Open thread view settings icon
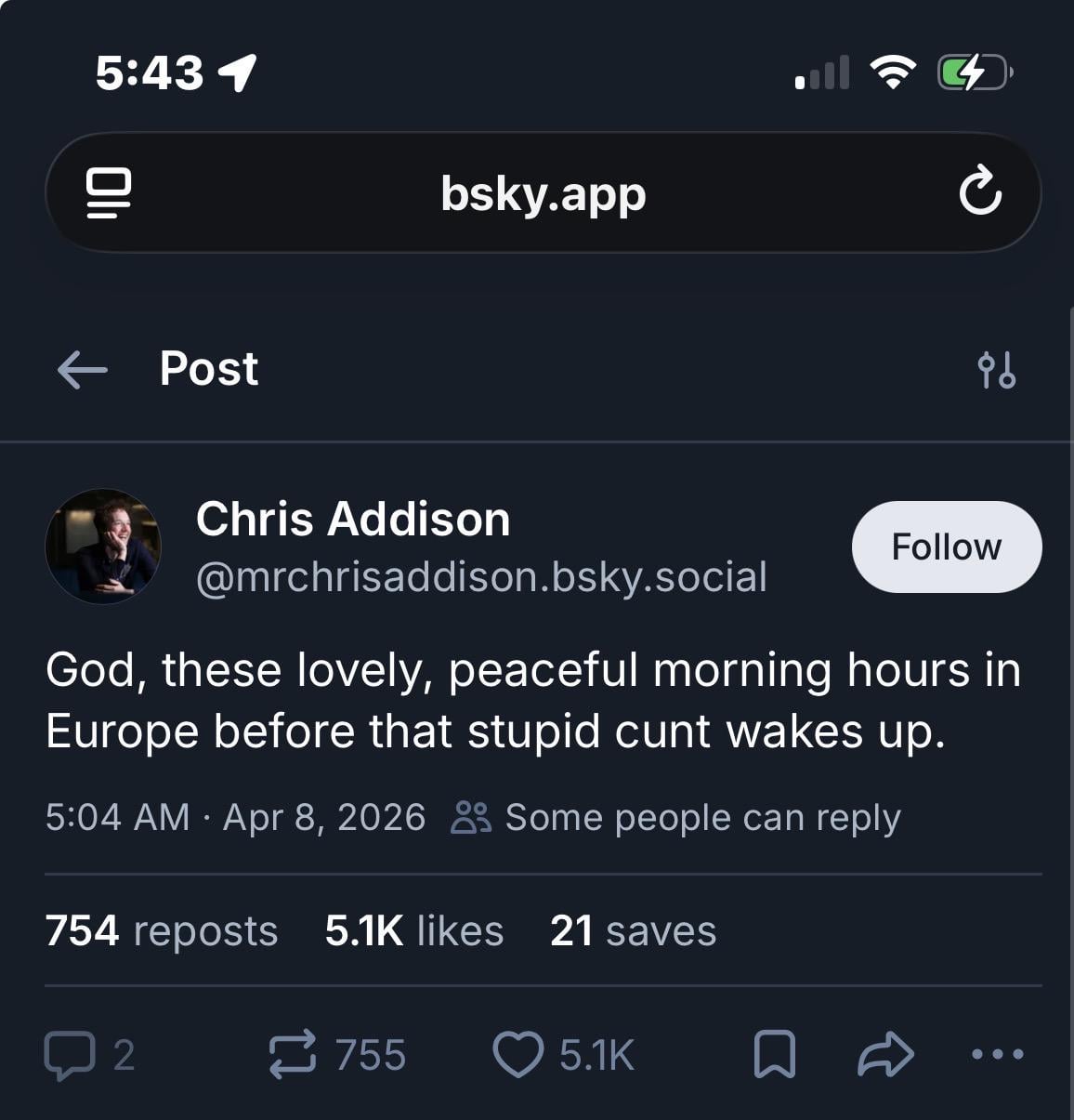 click(x=996, y=370)
